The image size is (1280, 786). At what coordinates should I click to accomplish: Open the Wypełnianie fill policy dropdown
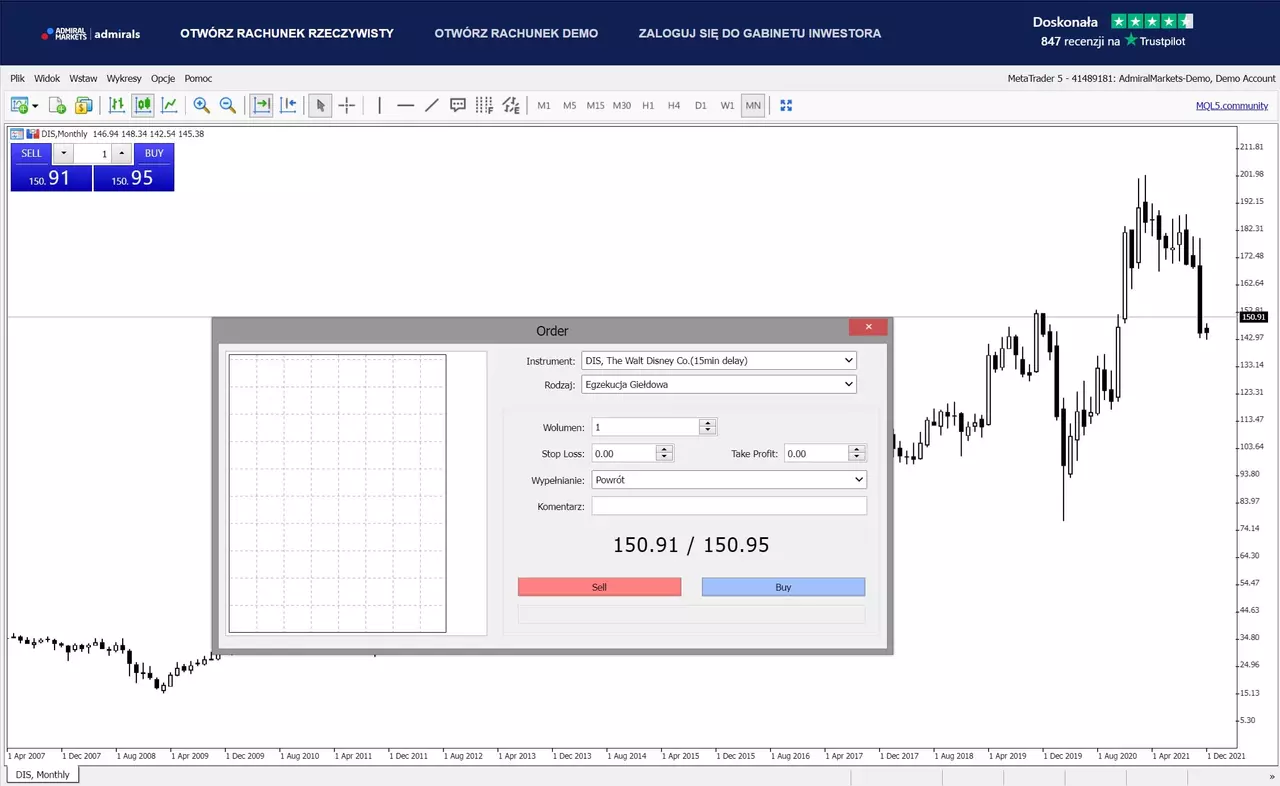coord(729,480)
